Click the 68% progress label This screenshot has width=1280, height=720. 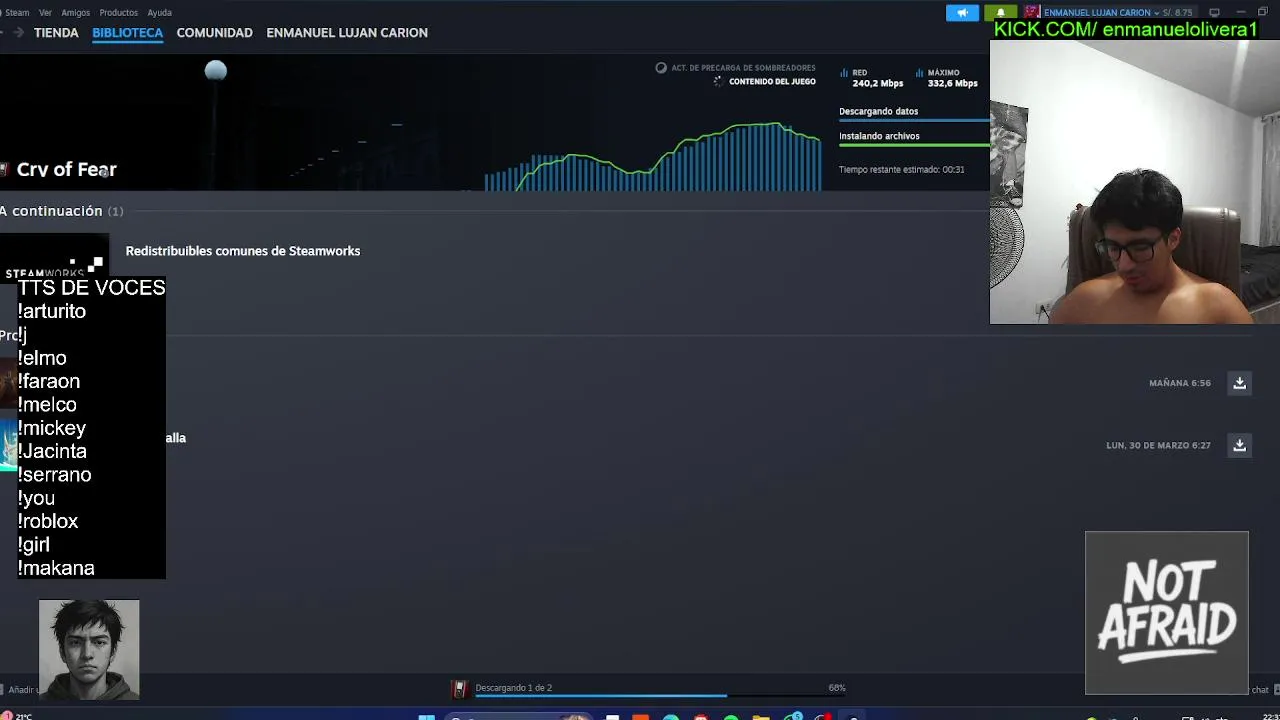click(837, 688)
